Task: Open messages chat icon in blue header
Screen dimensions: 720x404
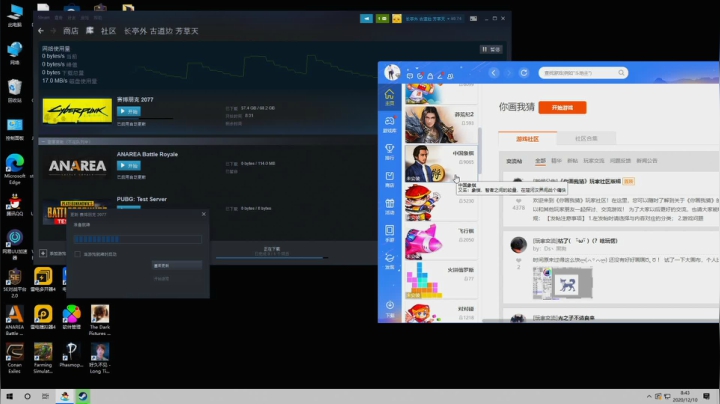Action: tap(410, 75)
